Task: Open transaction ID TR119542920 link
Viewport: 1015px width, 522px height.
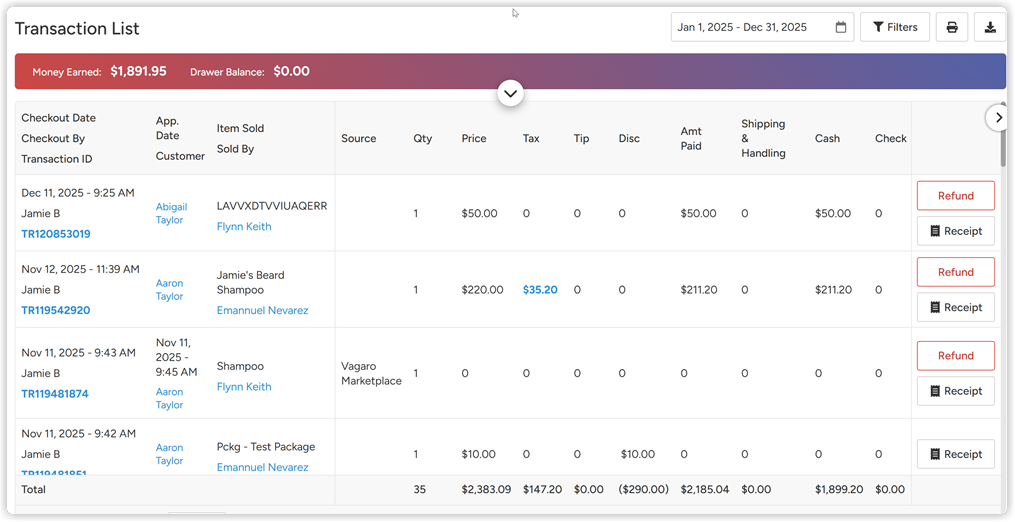Action: tap(56, 310)
